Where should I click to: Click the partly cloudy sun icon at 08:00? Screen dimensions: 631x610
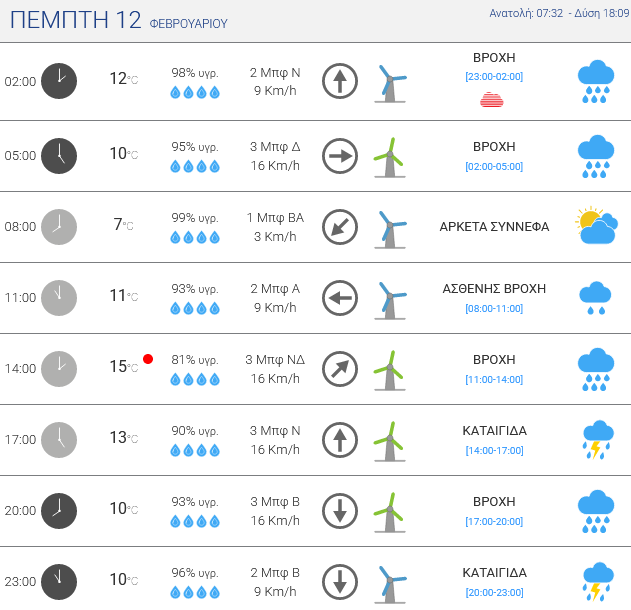(595, 227)
